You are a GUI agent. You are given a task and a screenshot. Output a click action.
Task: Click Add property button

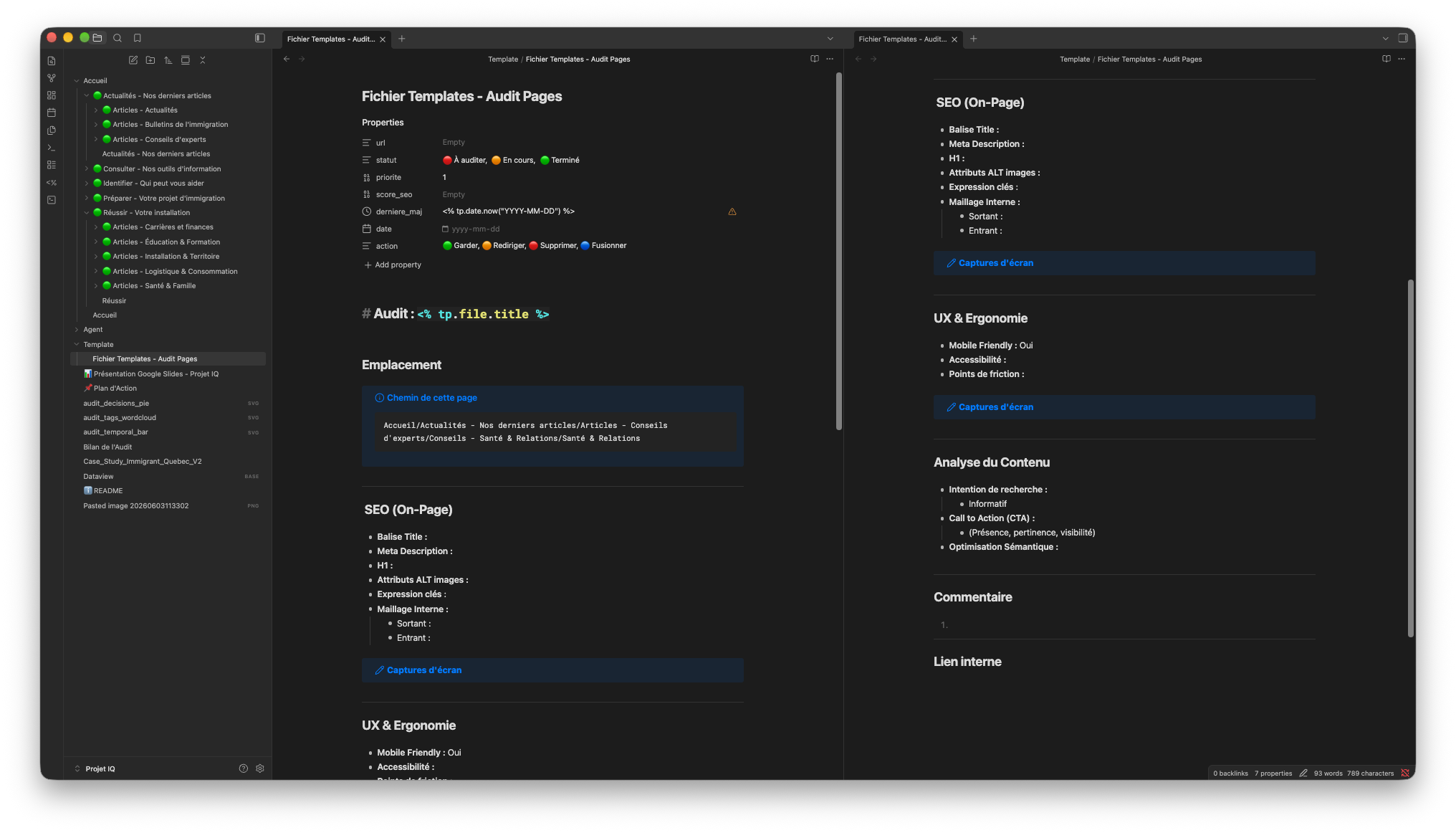tap(393, 265)
